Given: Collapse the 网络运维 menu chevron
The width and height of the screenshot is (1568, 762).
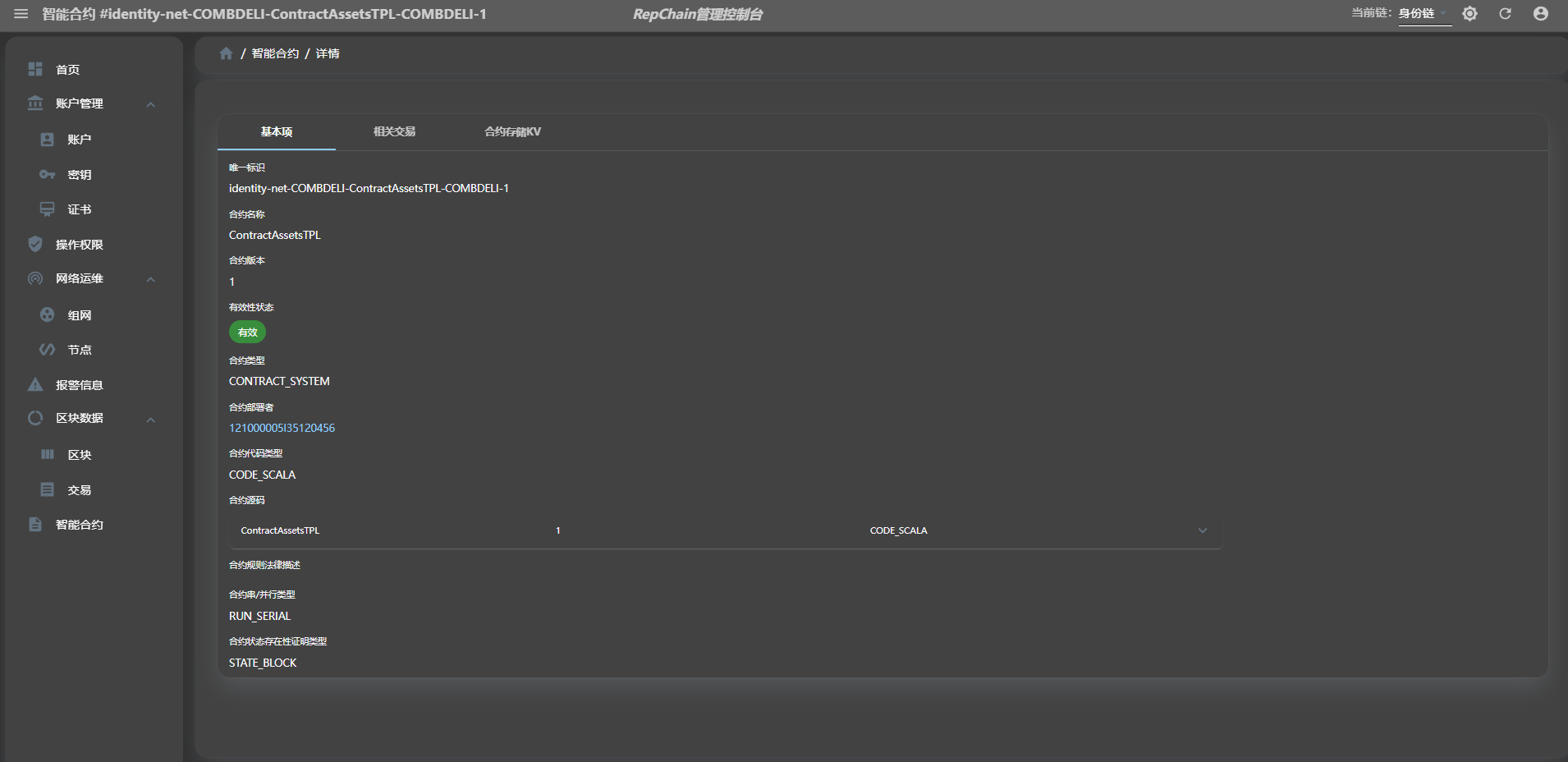Looking at the screenshot, I should click(151, 279).
